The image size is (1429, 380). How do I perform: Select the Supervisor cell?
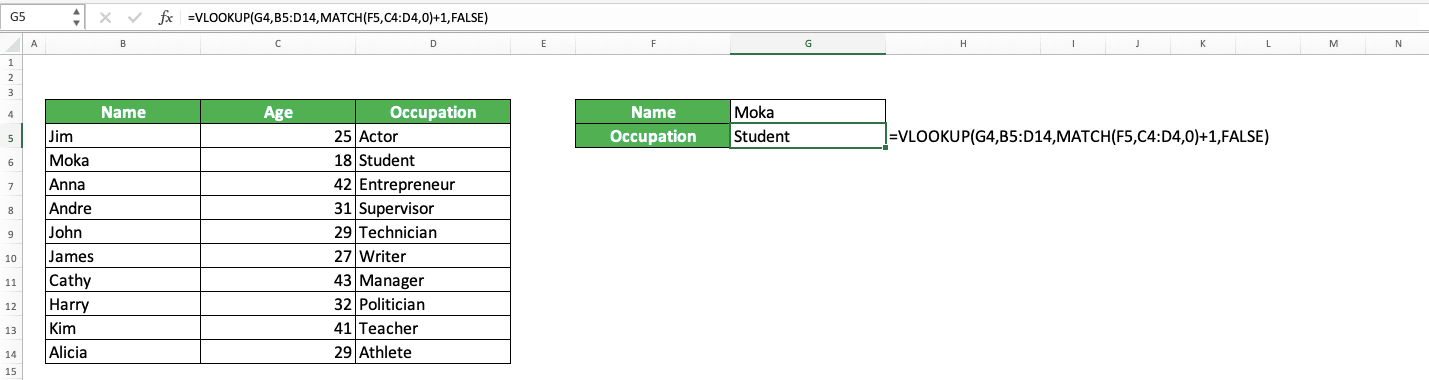(432, 208)
